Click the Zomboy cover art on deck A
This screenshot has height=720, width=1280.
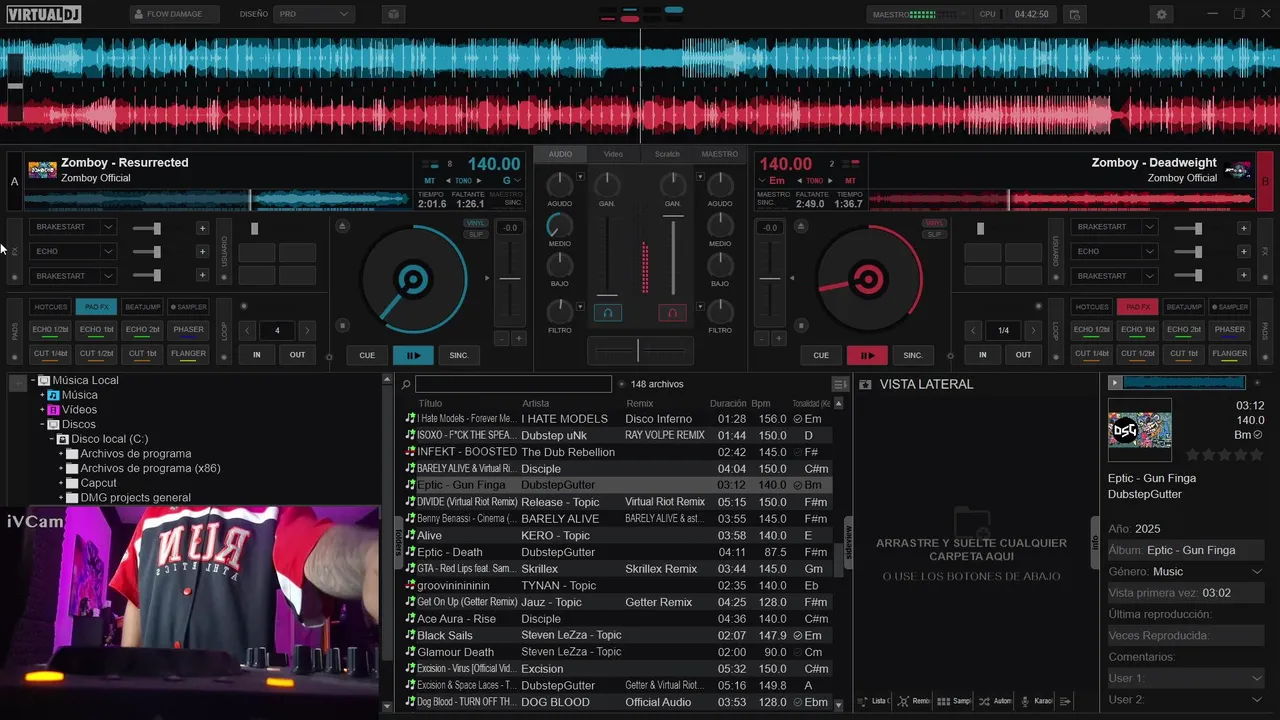pos(42,170)
